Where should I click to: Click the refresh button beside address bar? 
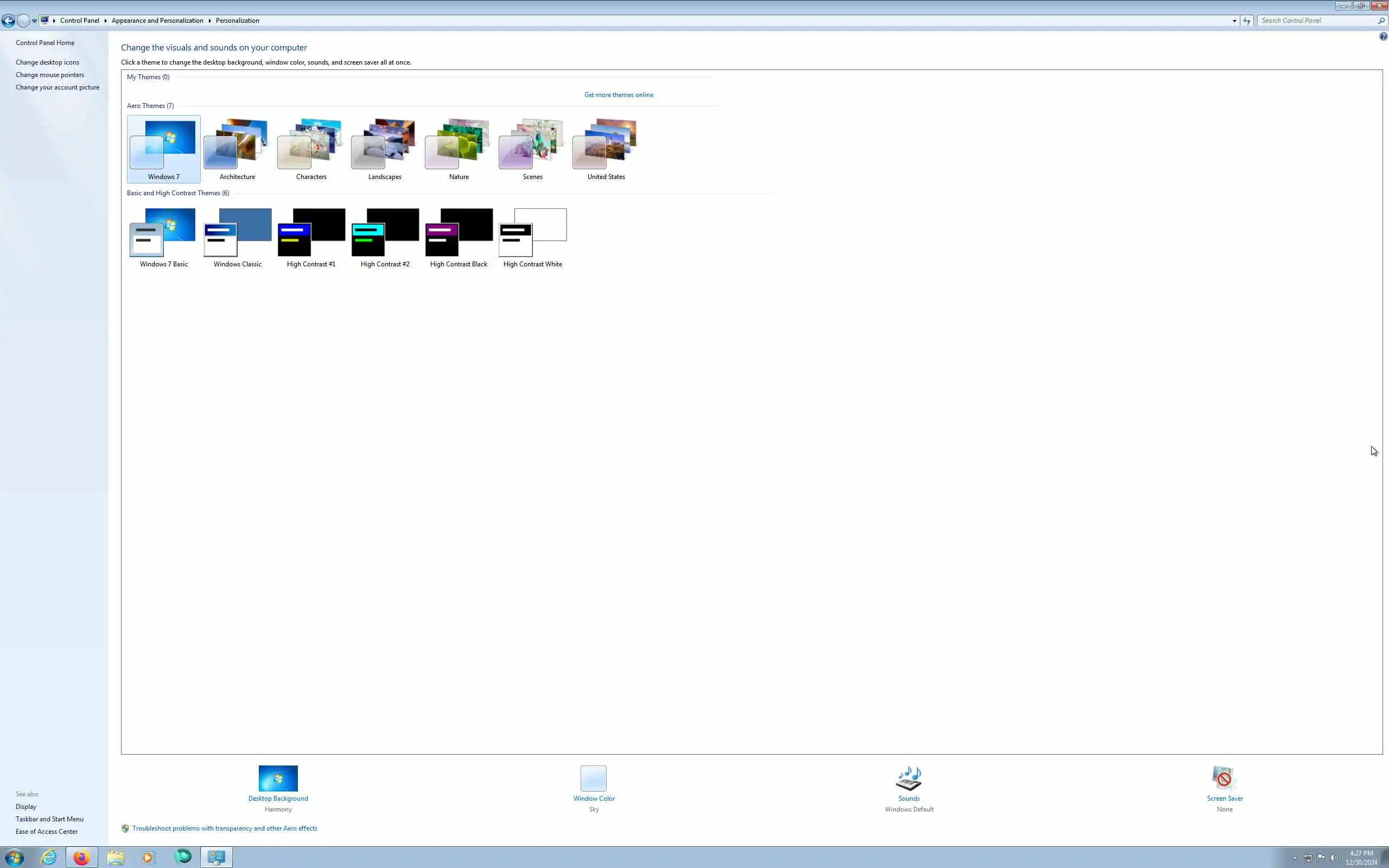pos(1247,21)
